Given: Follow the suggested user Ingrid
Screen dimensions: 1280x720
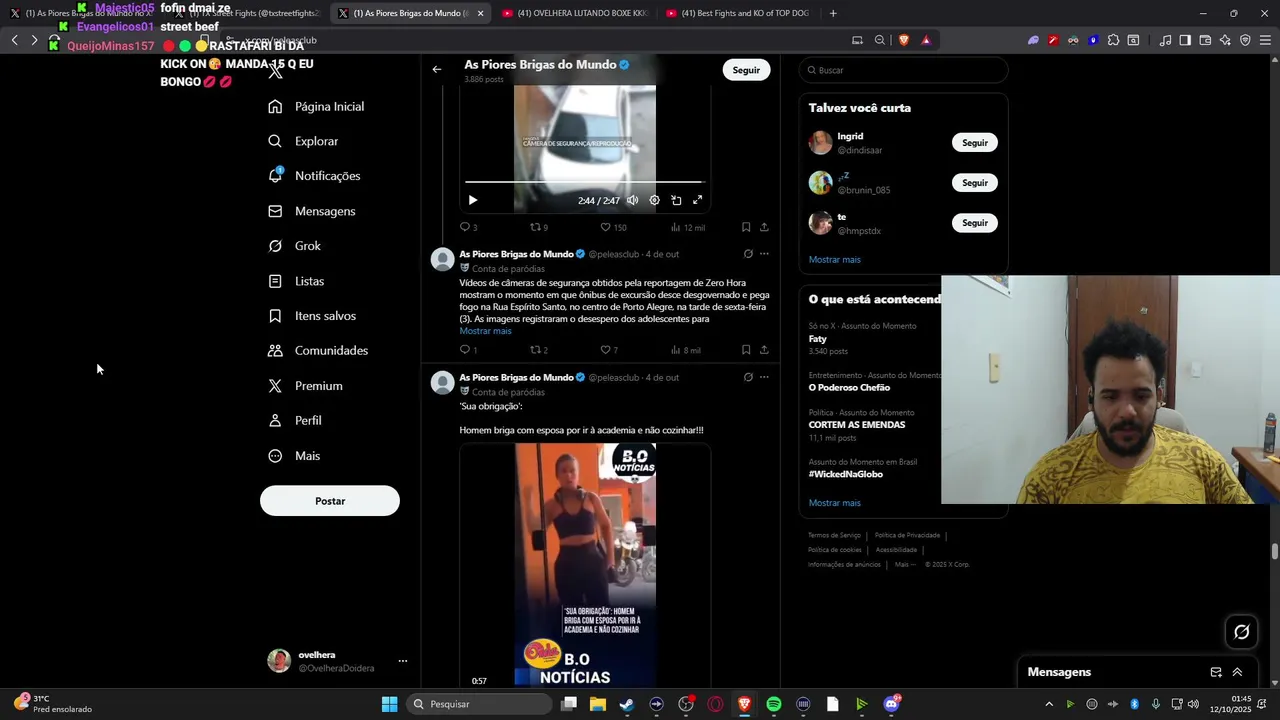Looking at the screenshot, I should pyautogui.click(x=975, y=143).
